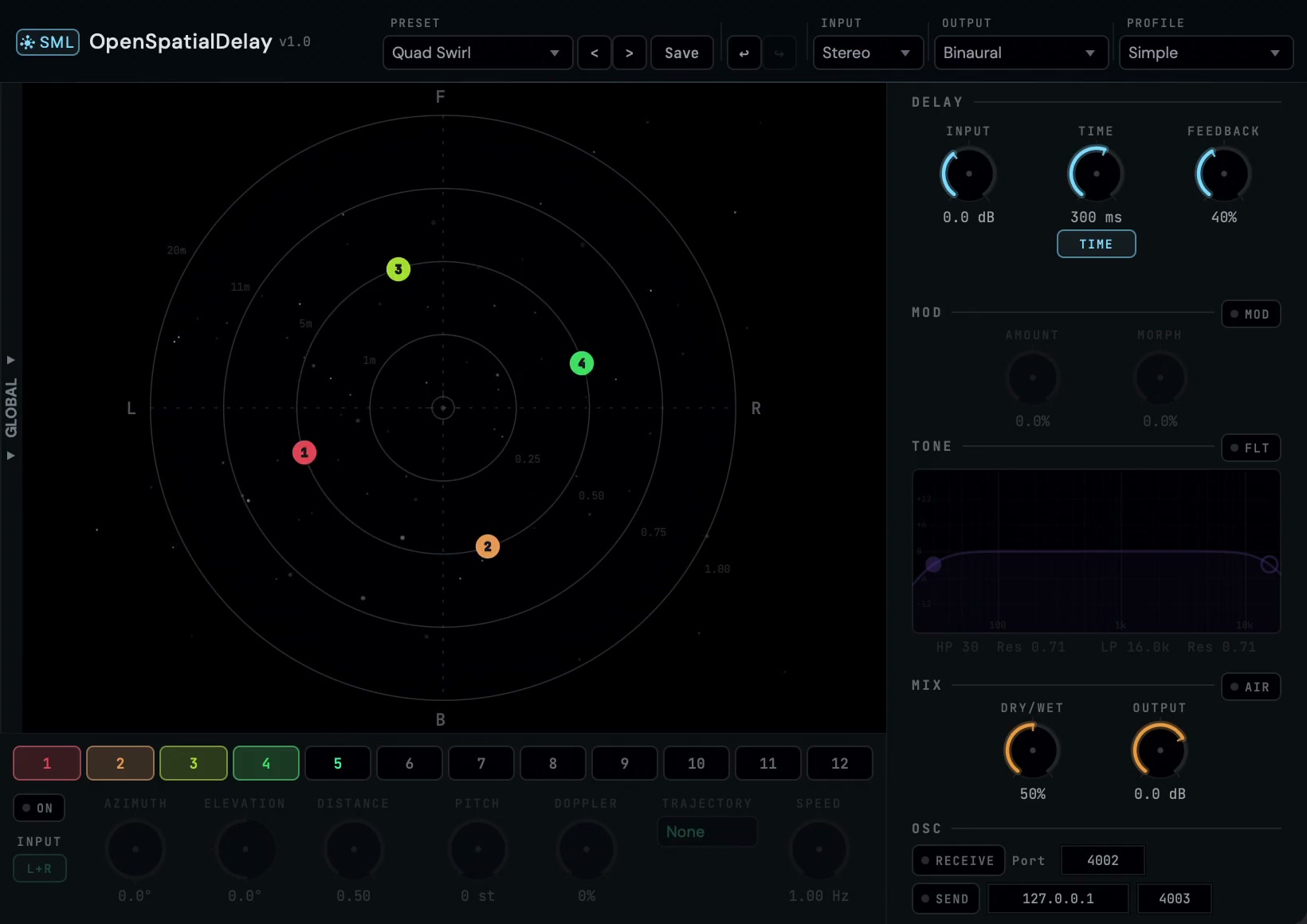Select delay tap 12 tab
Viewport: 1307px width, 924px height.
[x=840, y=763]
